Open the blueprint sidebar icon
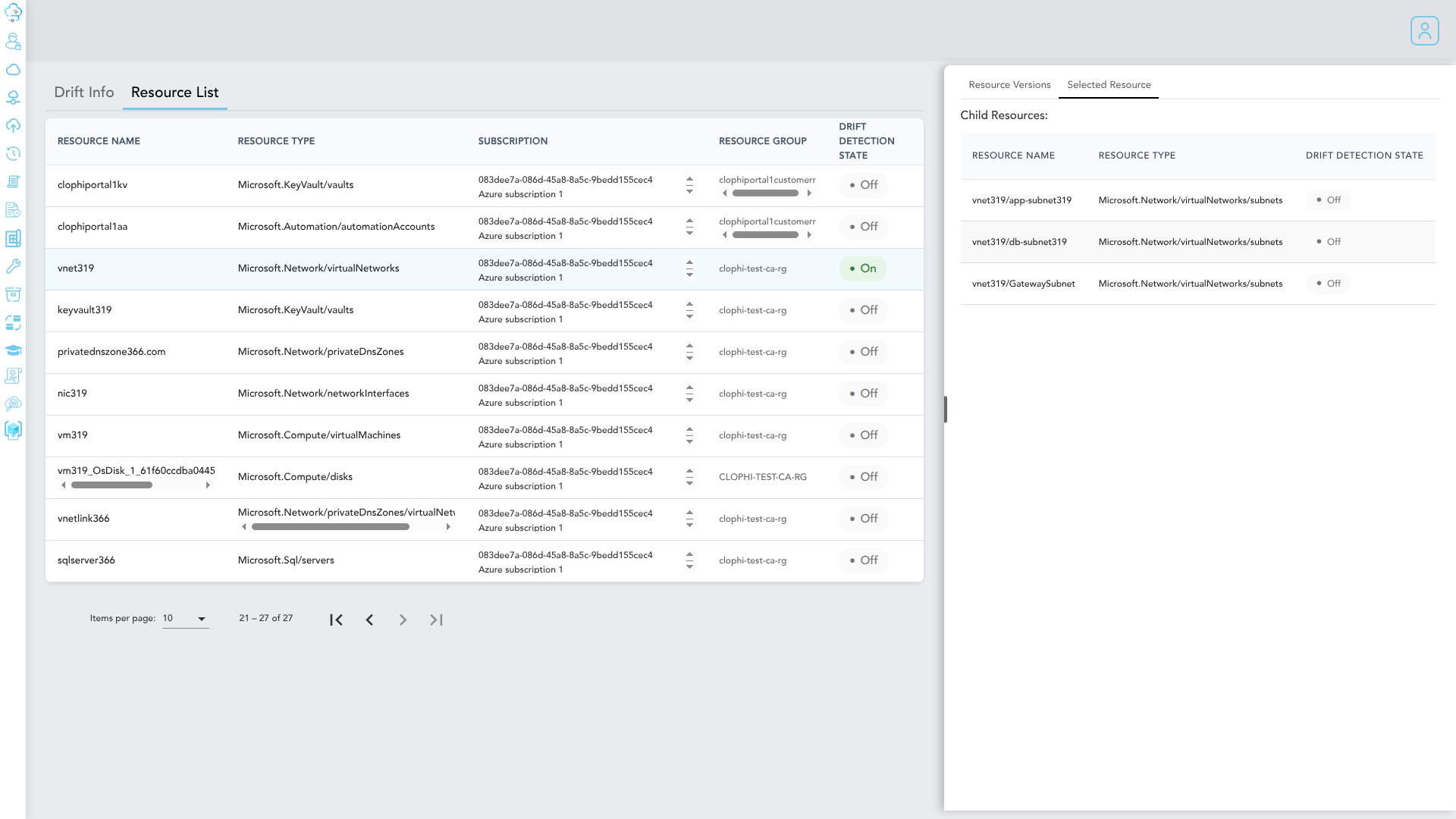This screenshot has height=819, width=1456. 13,238
